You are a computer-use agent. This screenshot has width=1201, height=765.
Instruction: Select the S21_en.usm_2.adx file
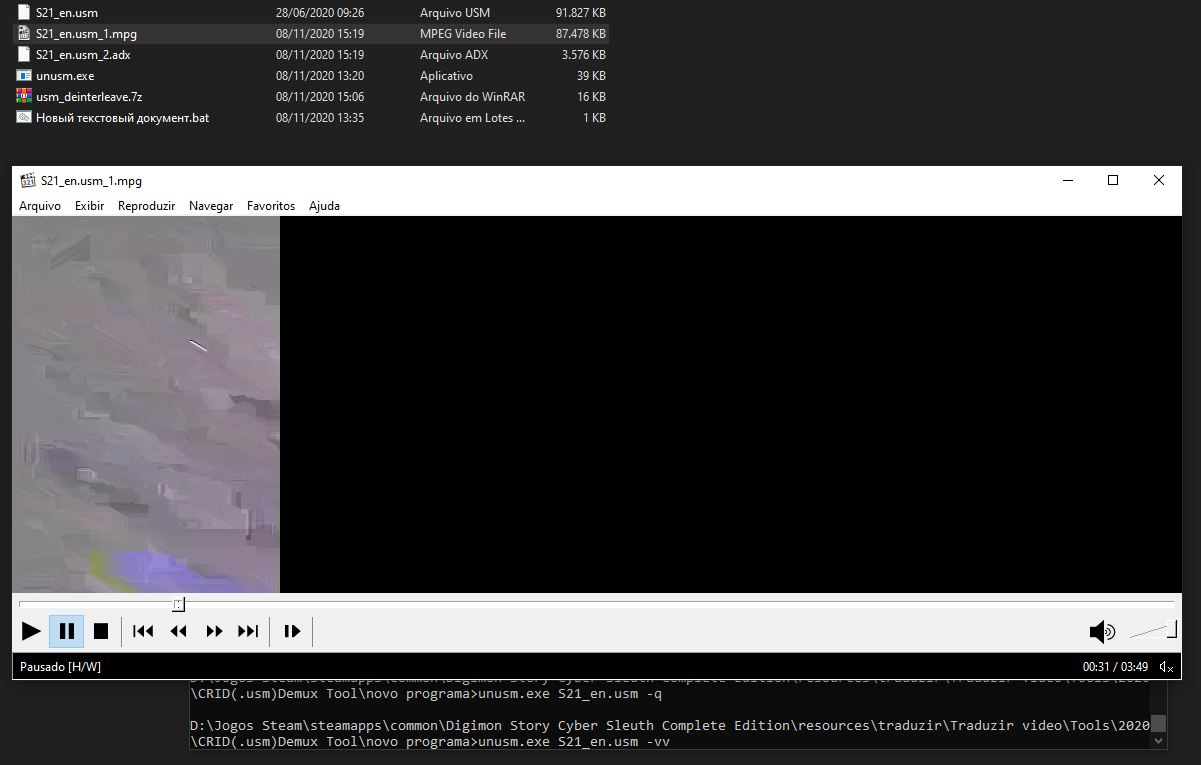[83, 55]
